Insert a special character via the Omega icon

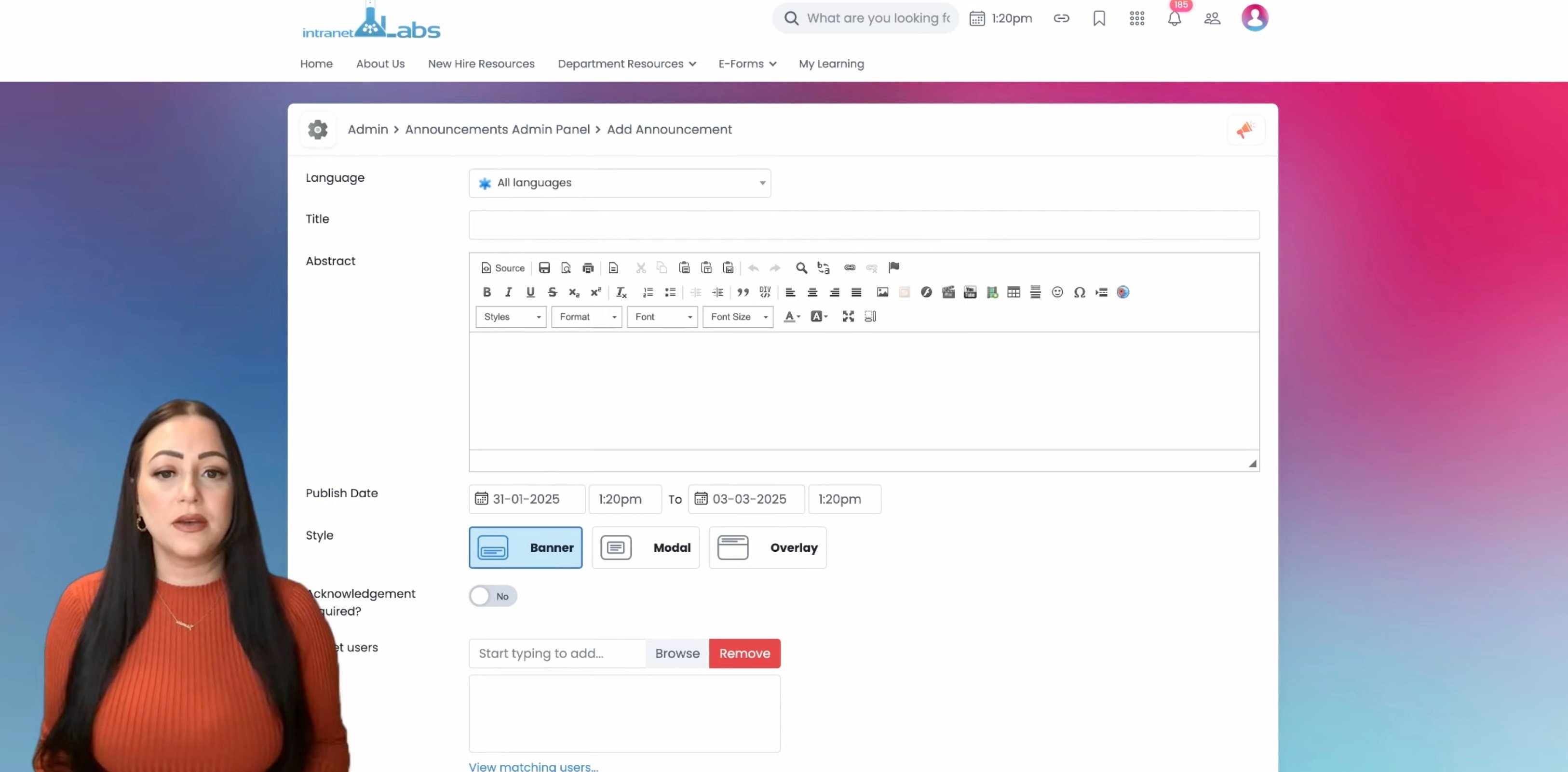(1079, 292)
